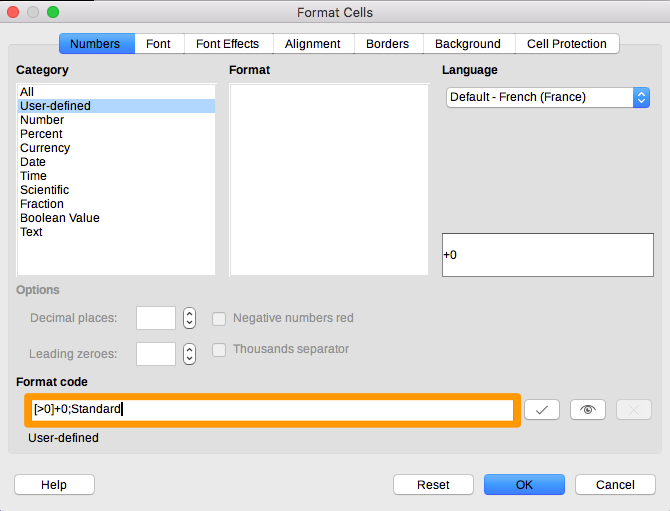The width and height of the screenshot is (670, 511).
Task: Switch to the Font tab
Action: pyautogui.click(x=158, y=44)
